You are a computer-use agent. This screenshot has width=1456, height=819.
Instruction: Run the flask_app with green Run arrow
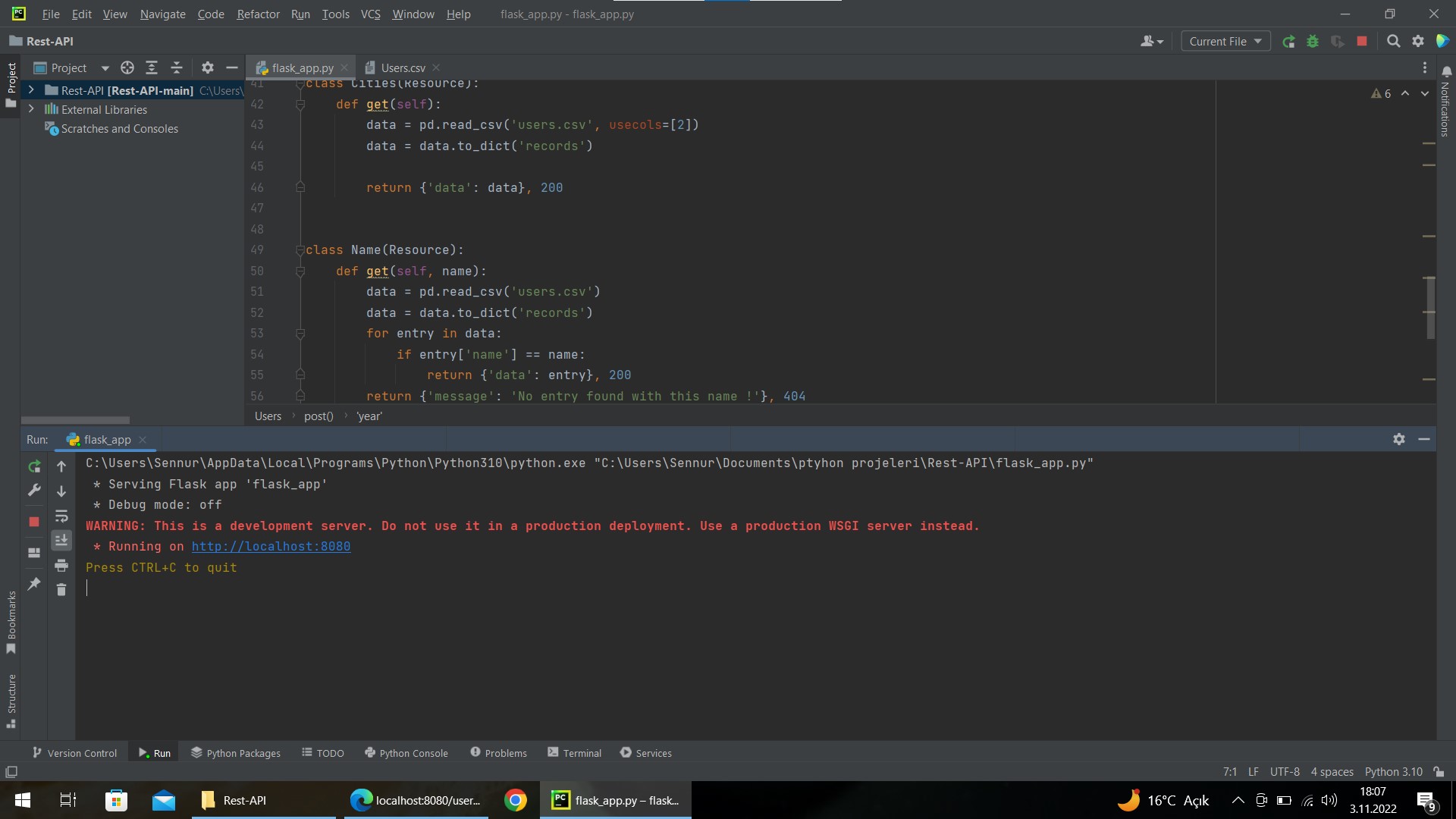(1289, 42)
